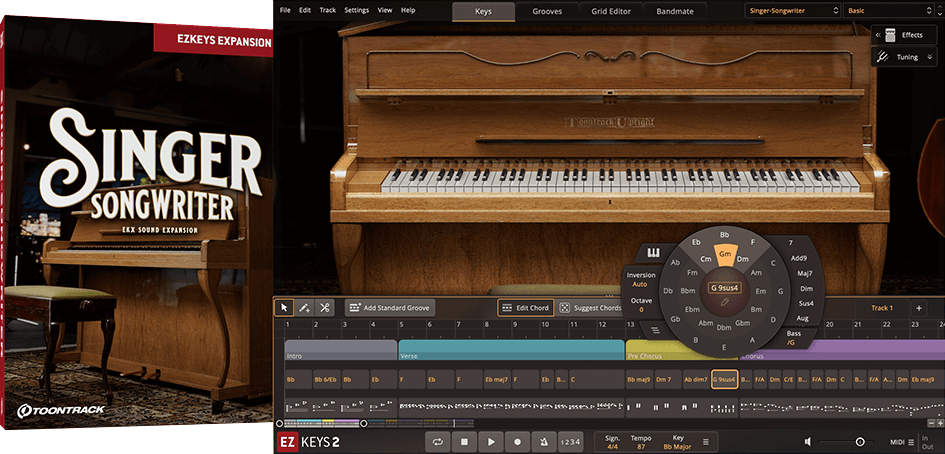Image resolution: width=945 pixels, height=454 pixels.
Task: Open the Inversion Auto selector
Action: tap(641, 279)
